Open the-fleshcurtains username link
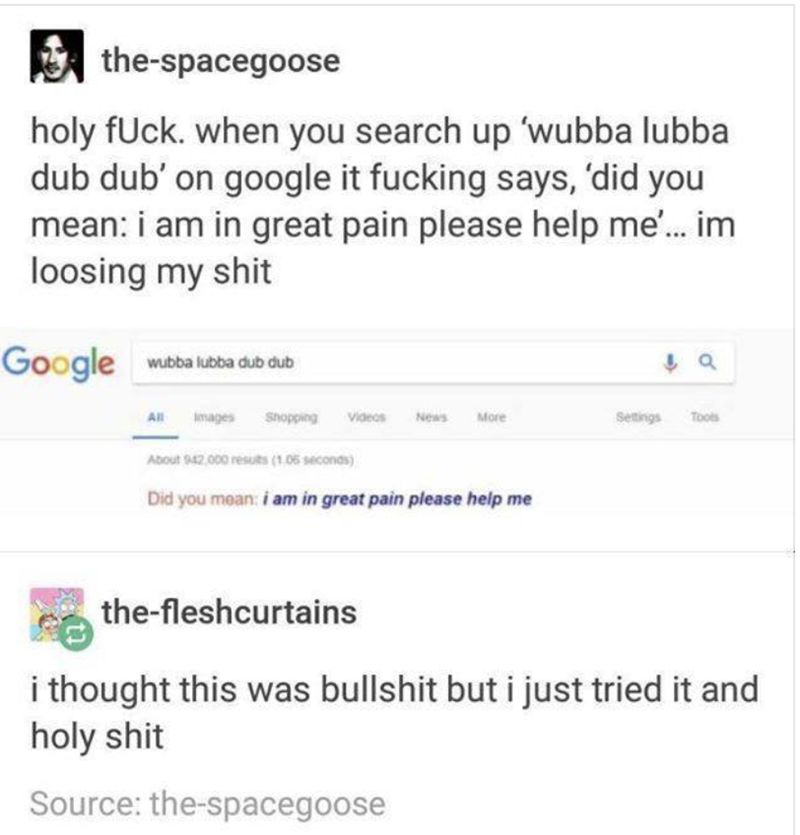Screen dimensions: 800x835 [229, 612]
